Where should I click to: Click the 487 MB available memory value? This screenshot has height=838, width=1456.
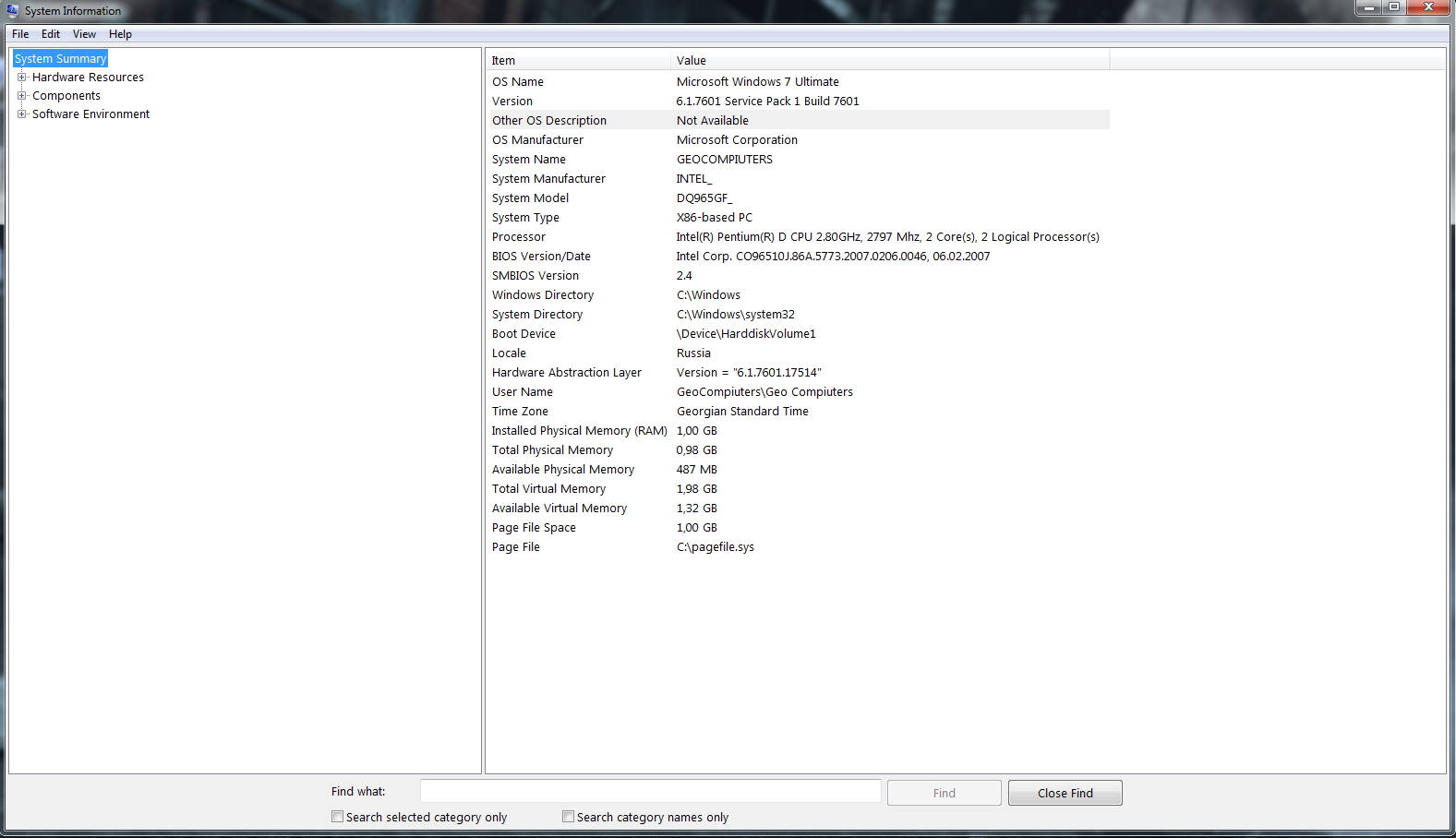[697, 470]
